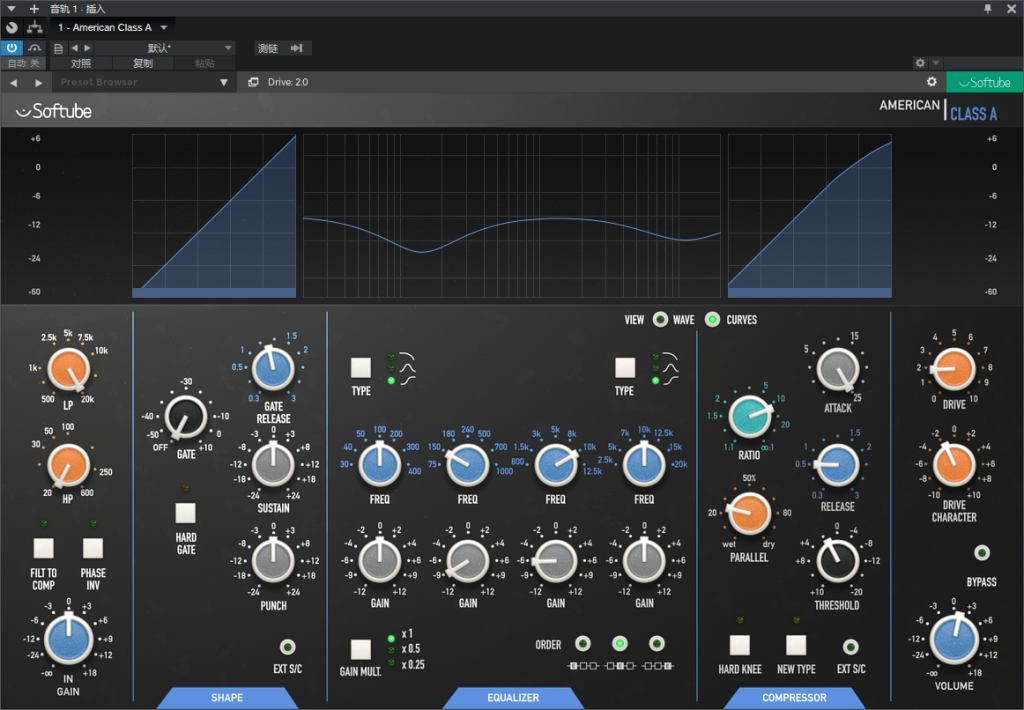Click the THRESHOLD knob
The image size is (1024, 710).
pos(837,560)
